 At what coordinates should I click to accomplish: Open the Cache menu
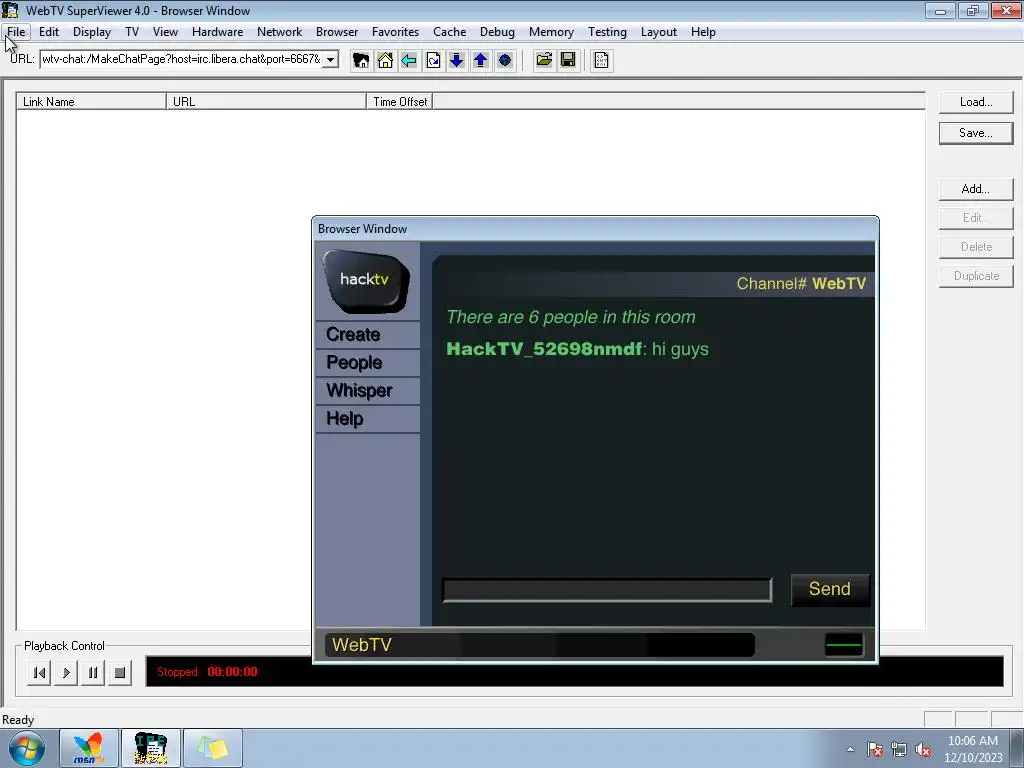click(449, 32)
